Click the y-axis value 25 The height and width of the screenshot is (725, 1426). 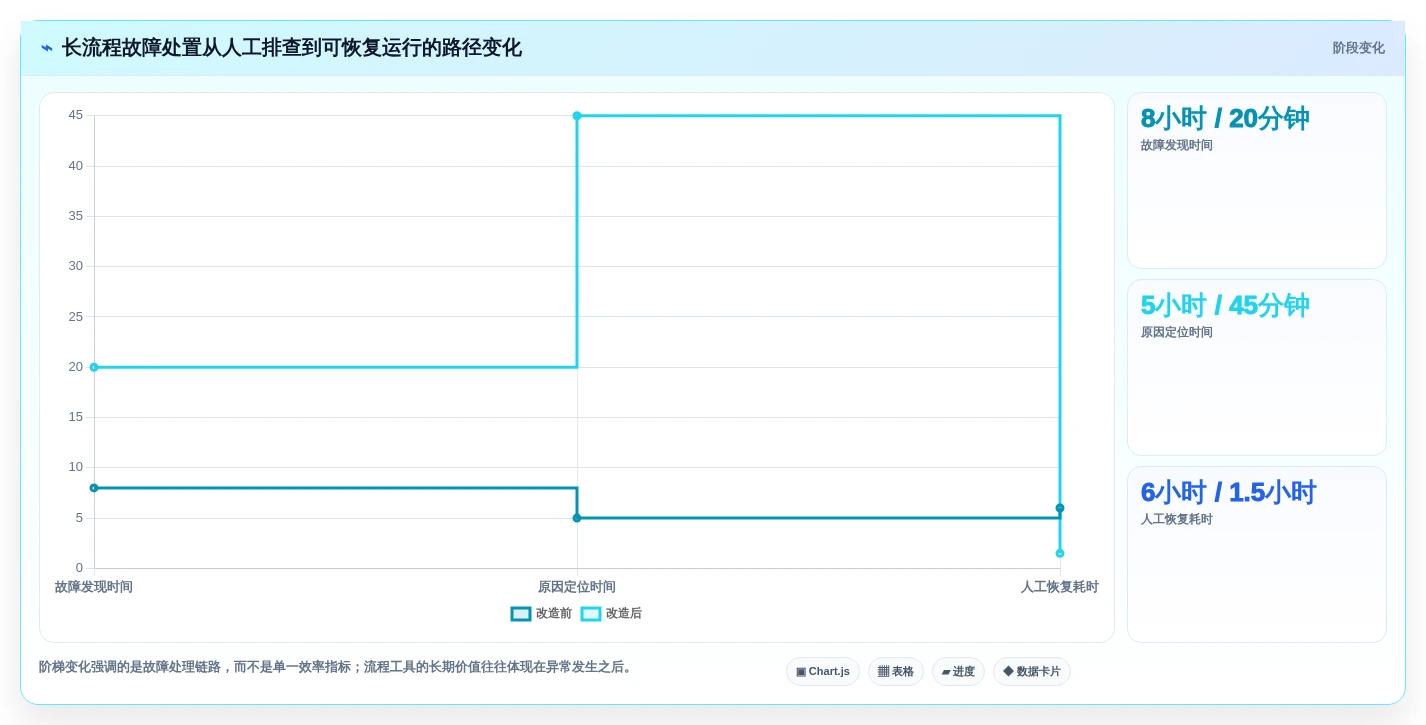tap(76, 317)
